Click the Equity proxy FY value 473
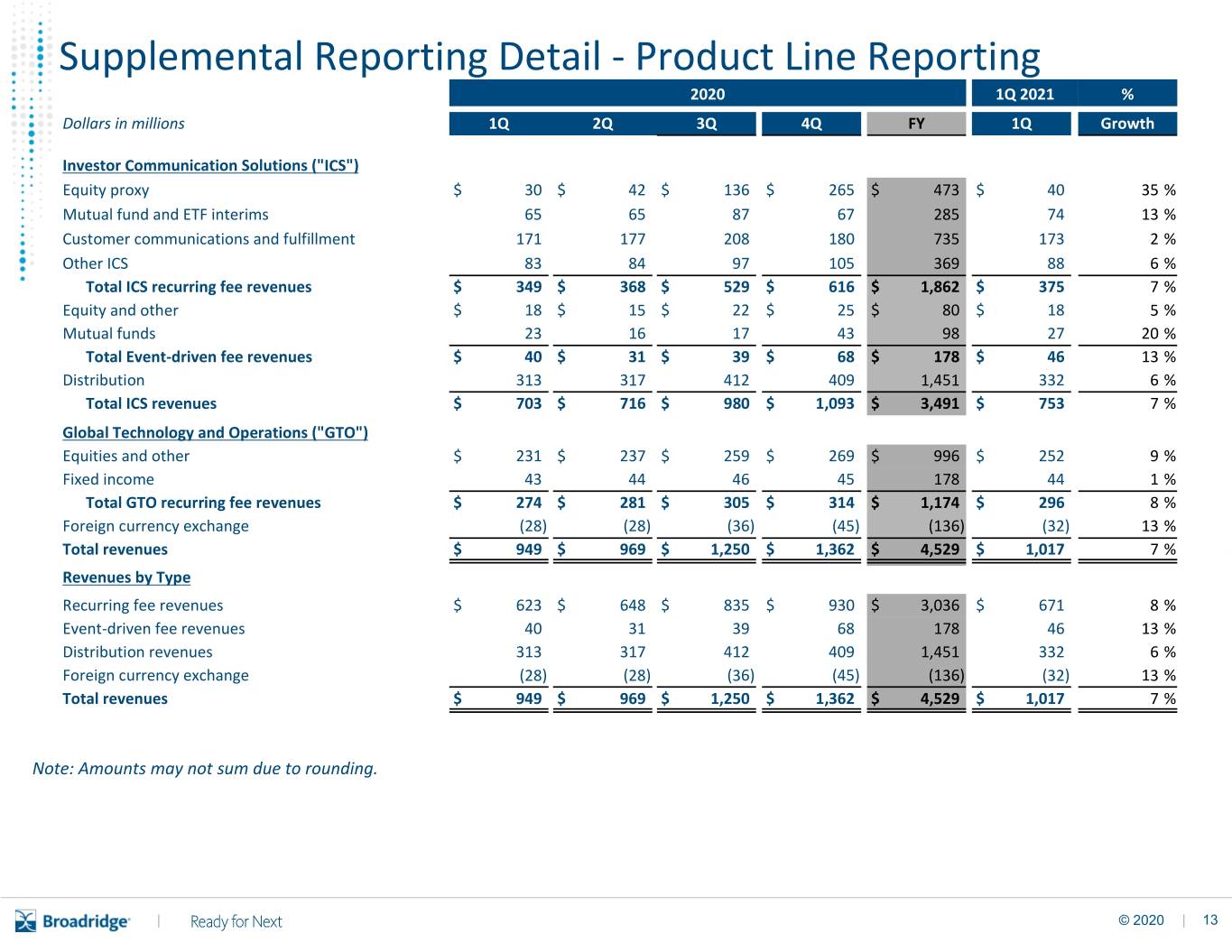 tap(946, 189)
